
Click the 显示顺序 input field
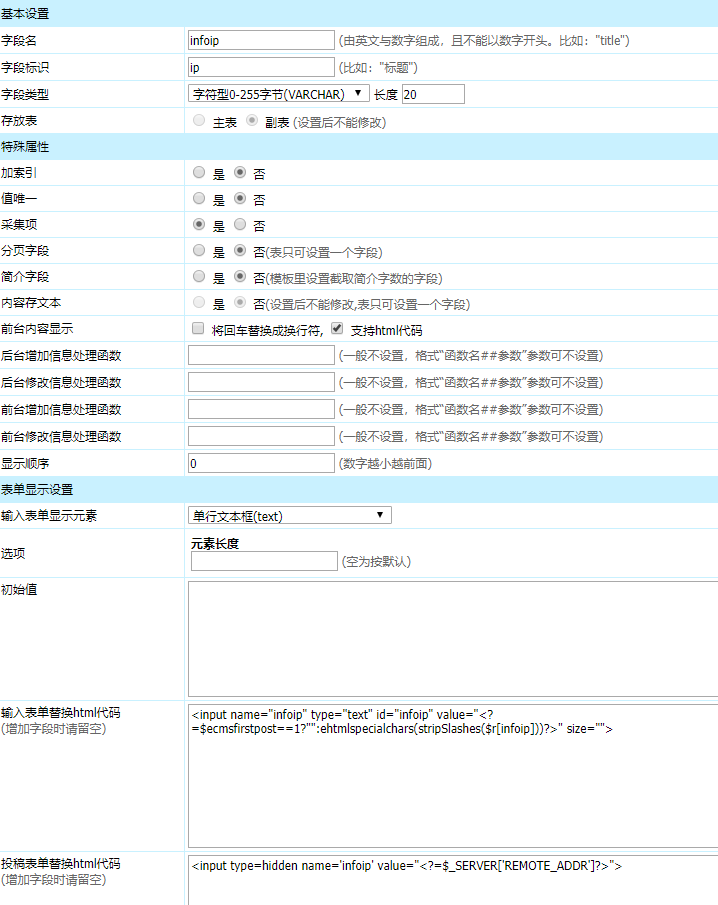tap(261, 463)
